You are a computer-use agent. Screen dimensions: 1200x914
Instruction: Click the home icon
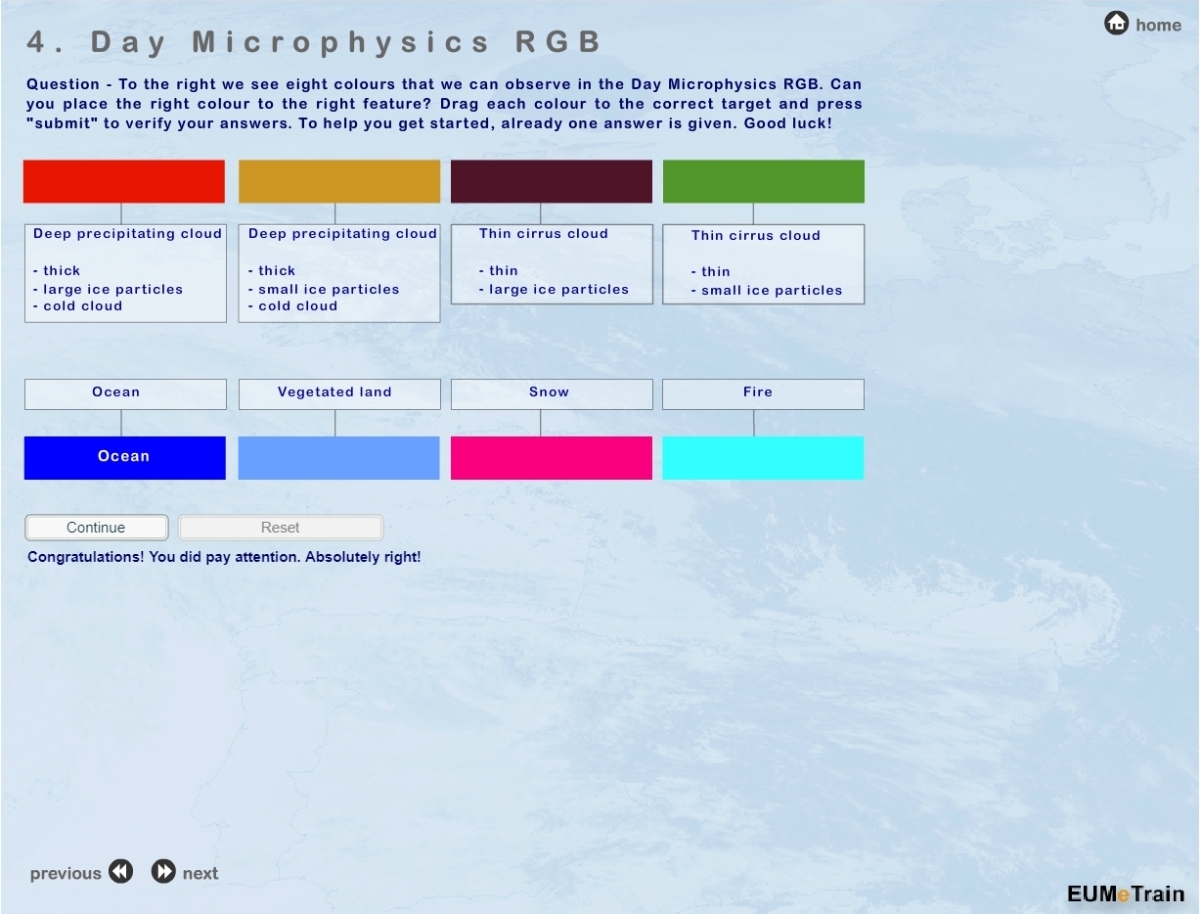click(x=1116, y=23)
